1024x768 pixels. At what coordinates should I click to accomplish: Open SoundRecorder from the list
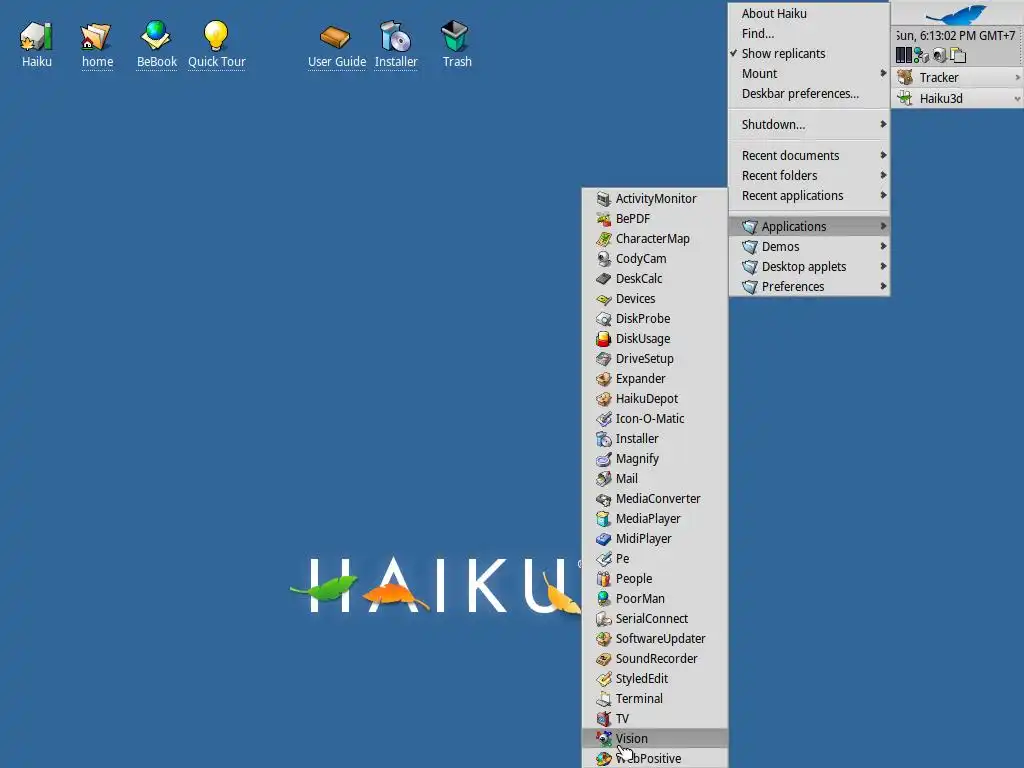[x=655, y=659]
